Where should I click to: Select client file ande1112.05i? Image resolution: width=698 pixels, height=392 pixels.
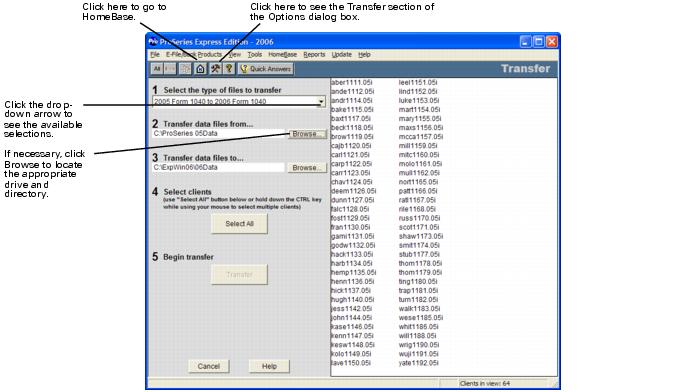click(353, 91)
